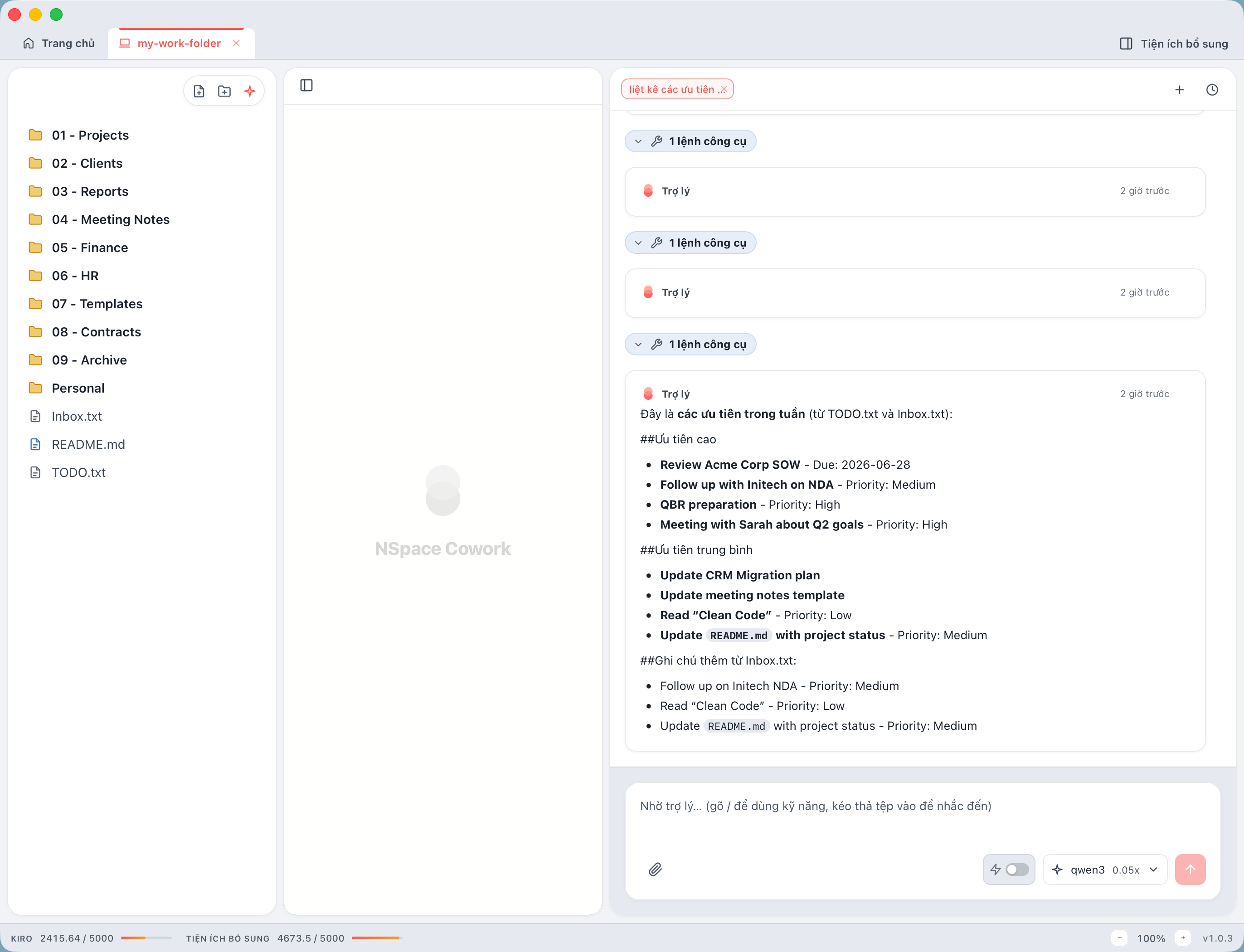Expand the 08 - Contracts folder
The height and width of the screenshot is (952, 1244).
tap(142, 332)
